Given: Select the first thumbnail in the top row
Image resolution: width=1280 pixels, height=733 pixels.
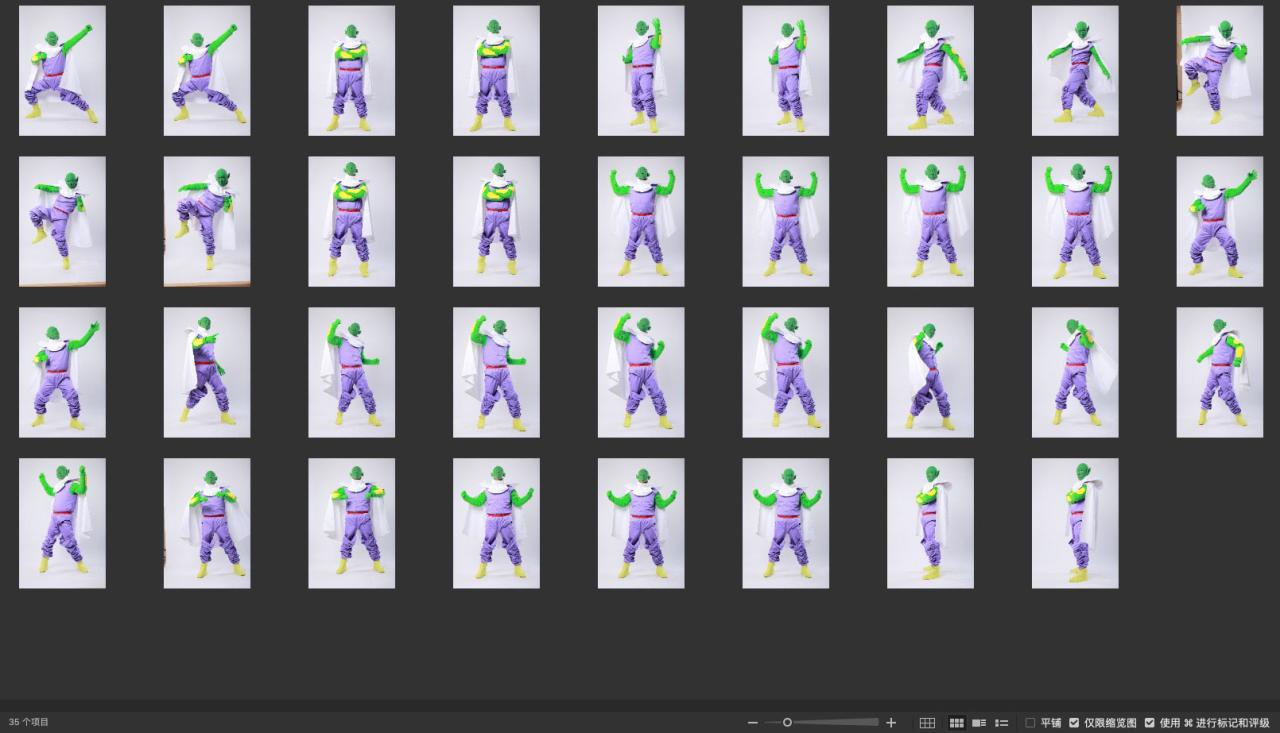Looking at the screenshot, I should 62,70.
